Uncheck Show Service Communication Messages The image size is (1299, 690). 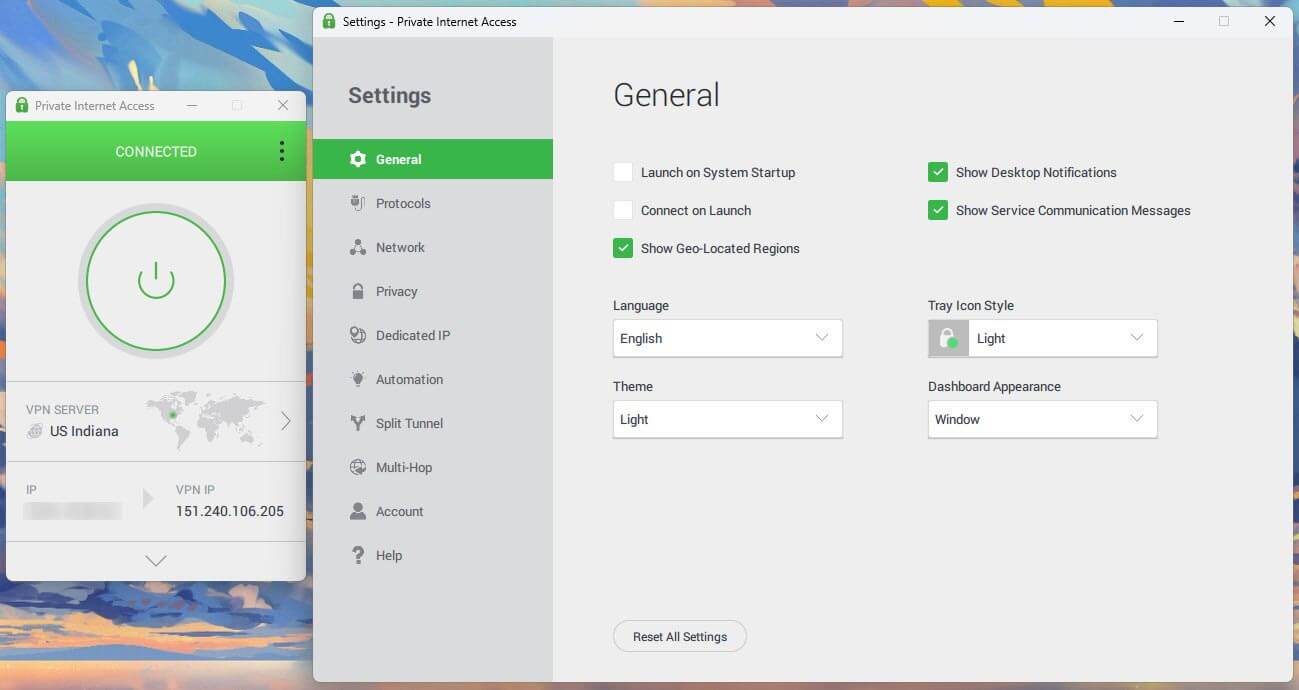click(938, 210)
